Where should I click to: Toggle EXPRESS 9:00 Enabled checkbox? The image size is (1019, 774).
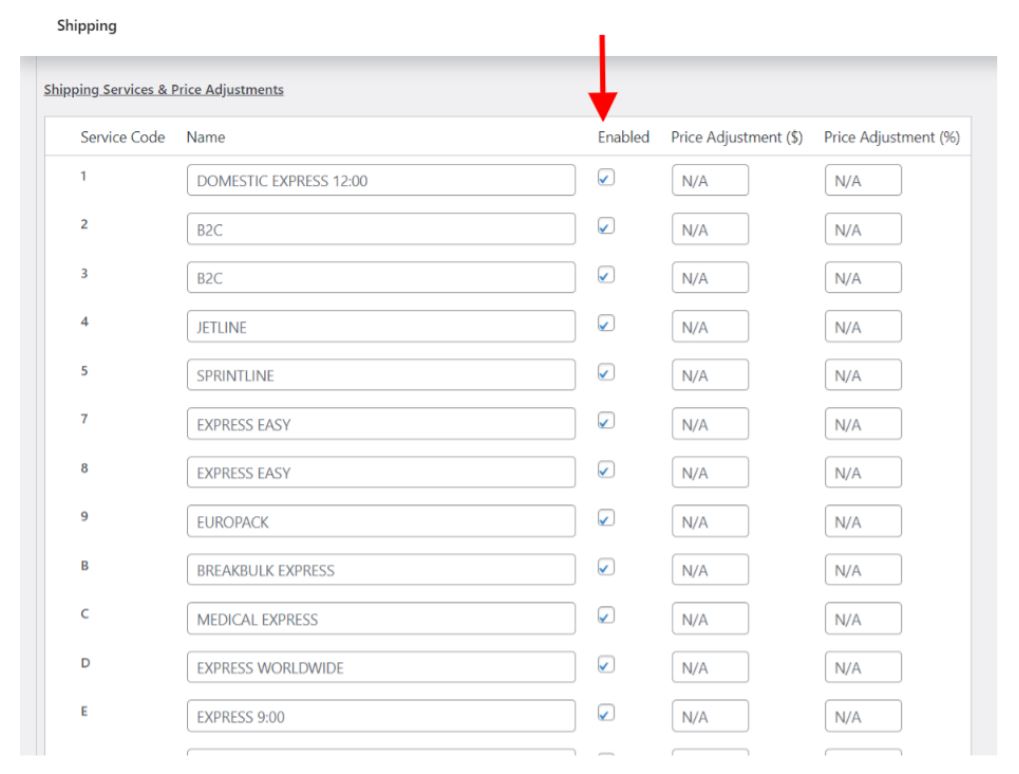click(x=606, y=714)
